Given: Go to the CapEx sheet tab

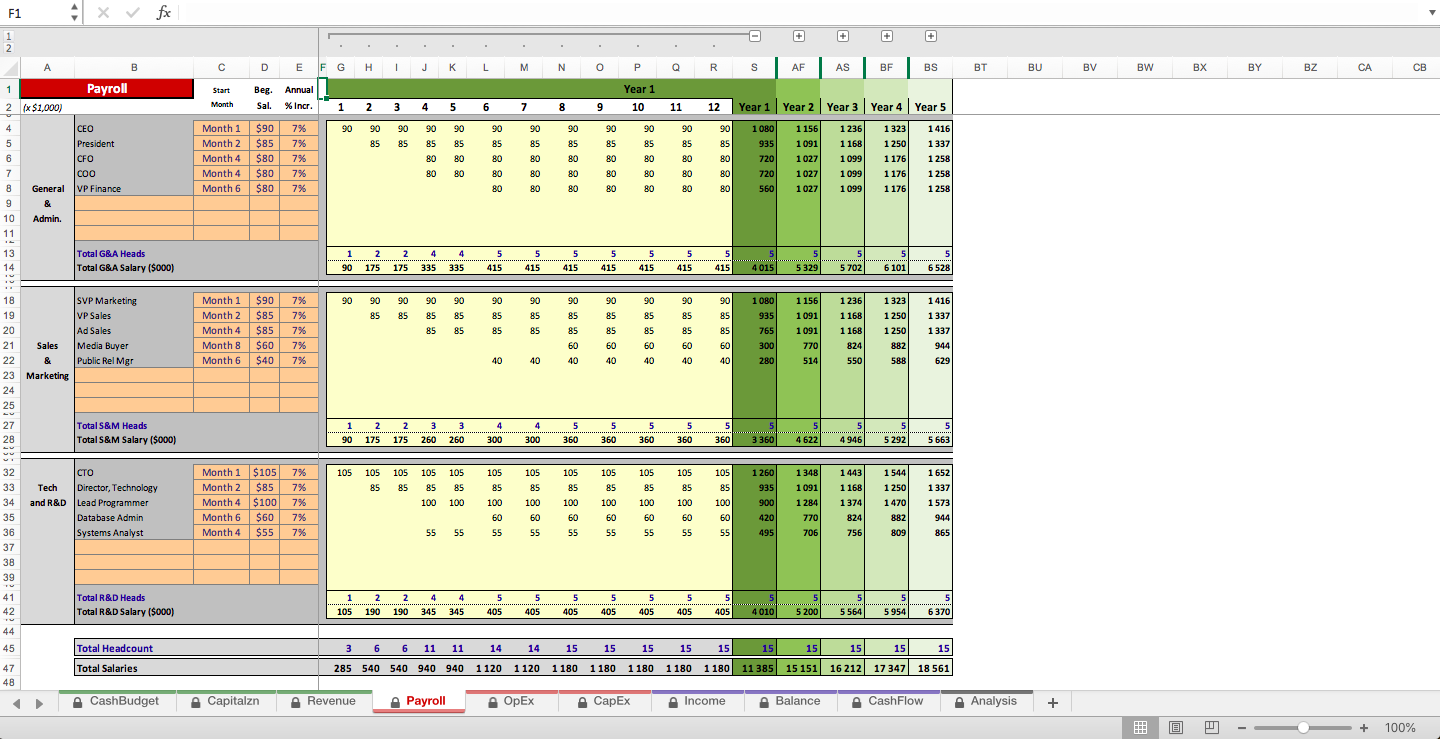Looking at the screenshot, I should click(x=605, y=701).
